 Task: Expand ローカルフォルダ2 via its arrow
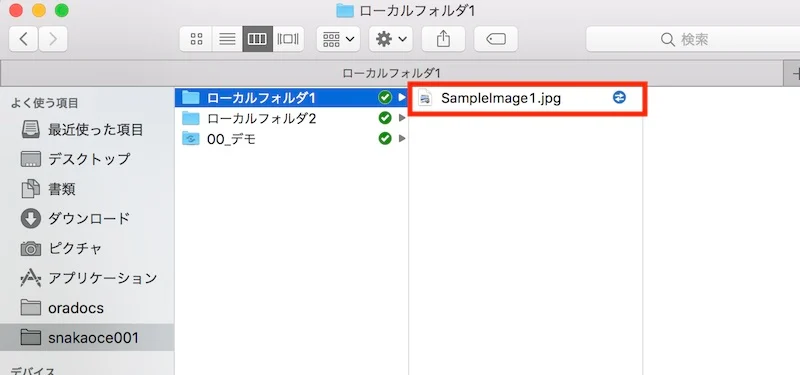pyautogui.click(x=402, y=118)
